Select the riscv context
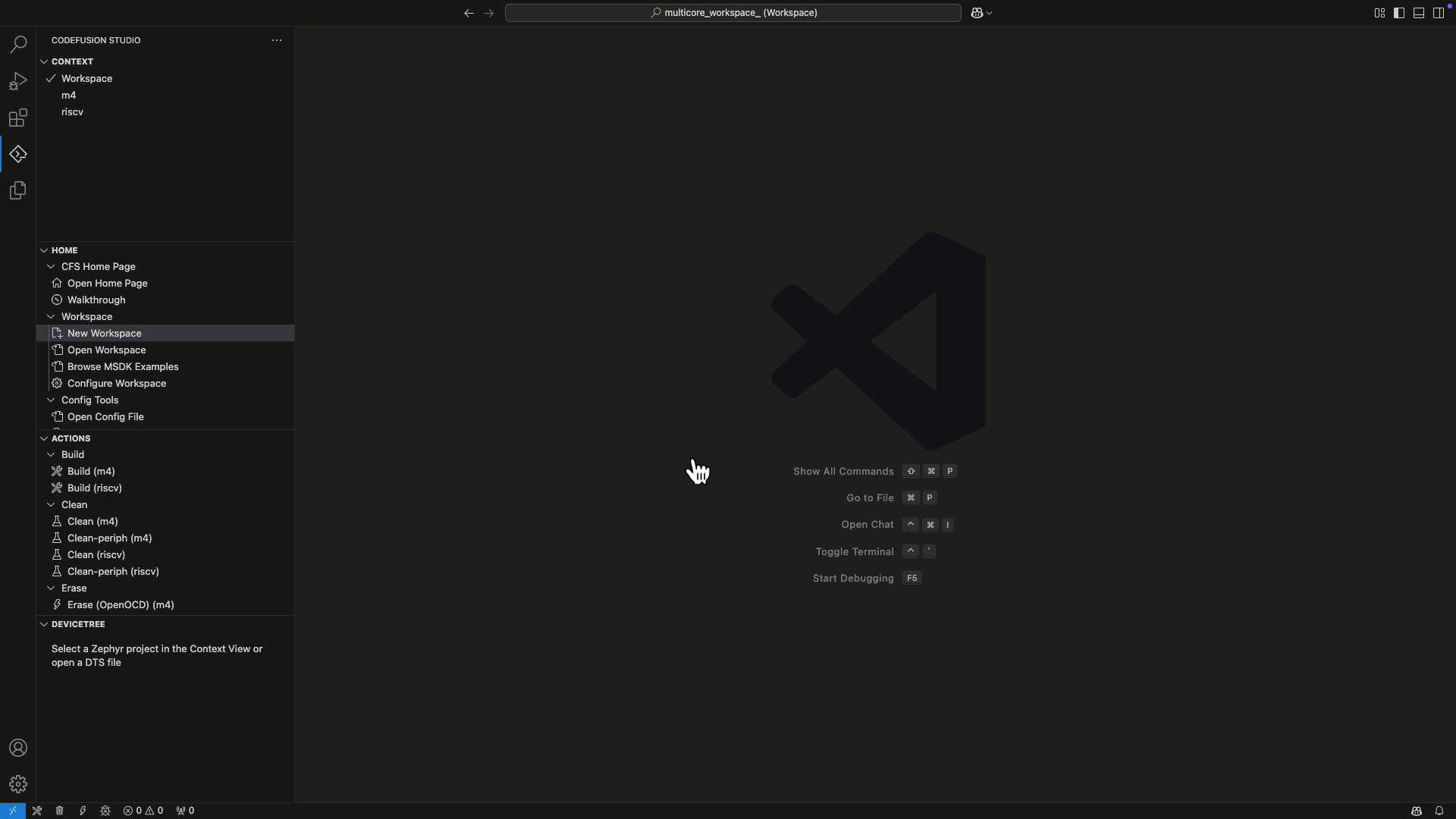 [73, 112]
